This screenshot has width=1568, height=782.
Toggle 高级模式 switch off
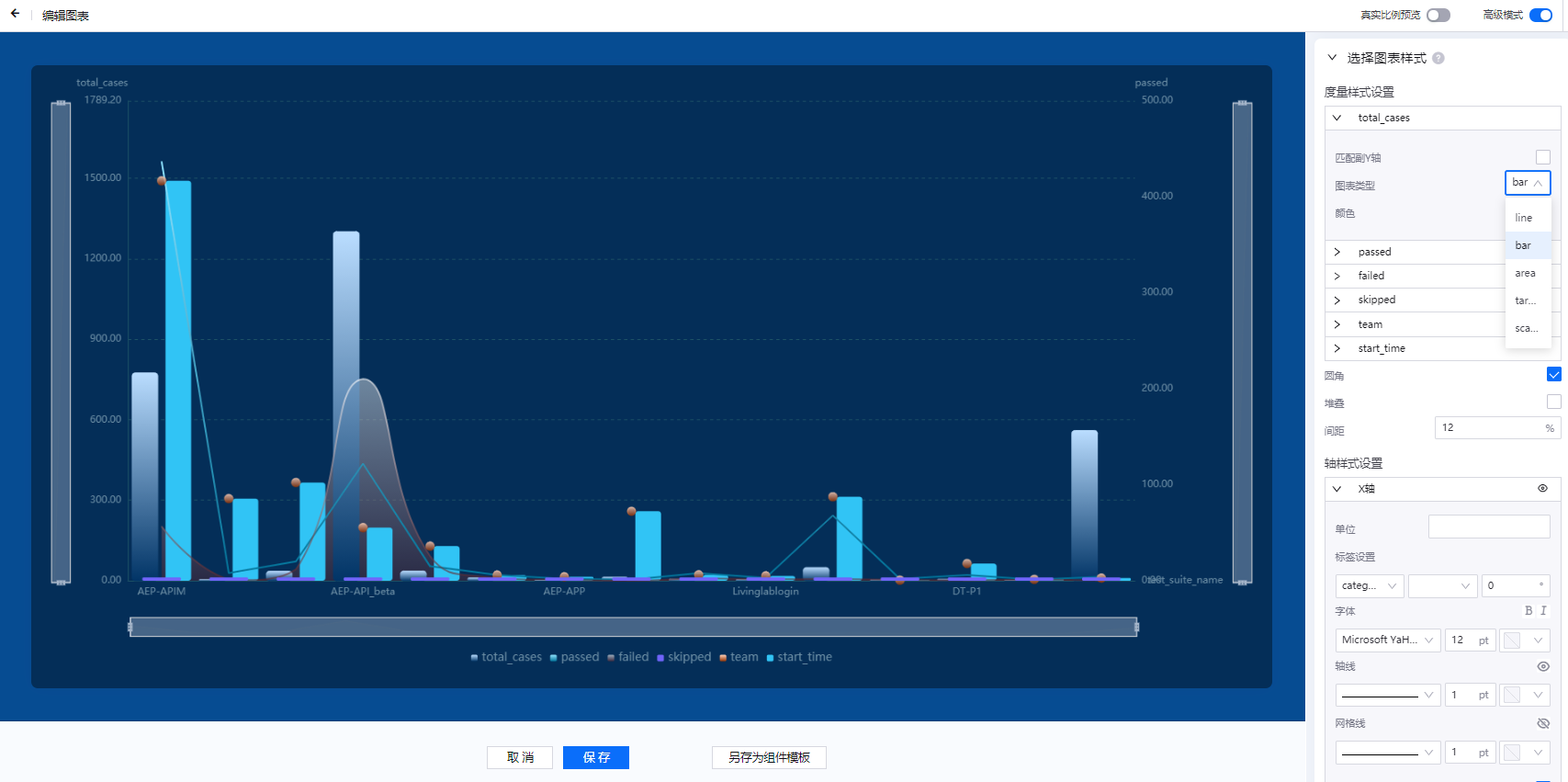coord(1541,15)
